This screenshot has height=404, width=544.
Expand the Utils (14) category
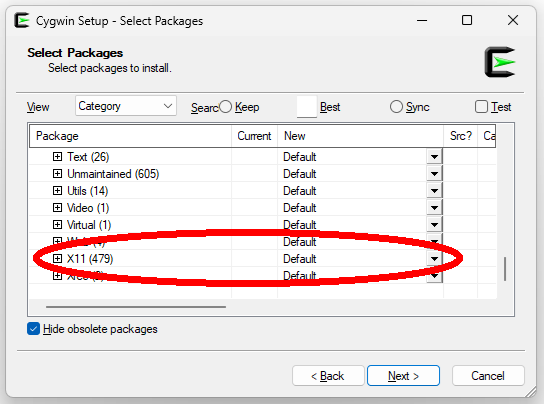(58, 191)
